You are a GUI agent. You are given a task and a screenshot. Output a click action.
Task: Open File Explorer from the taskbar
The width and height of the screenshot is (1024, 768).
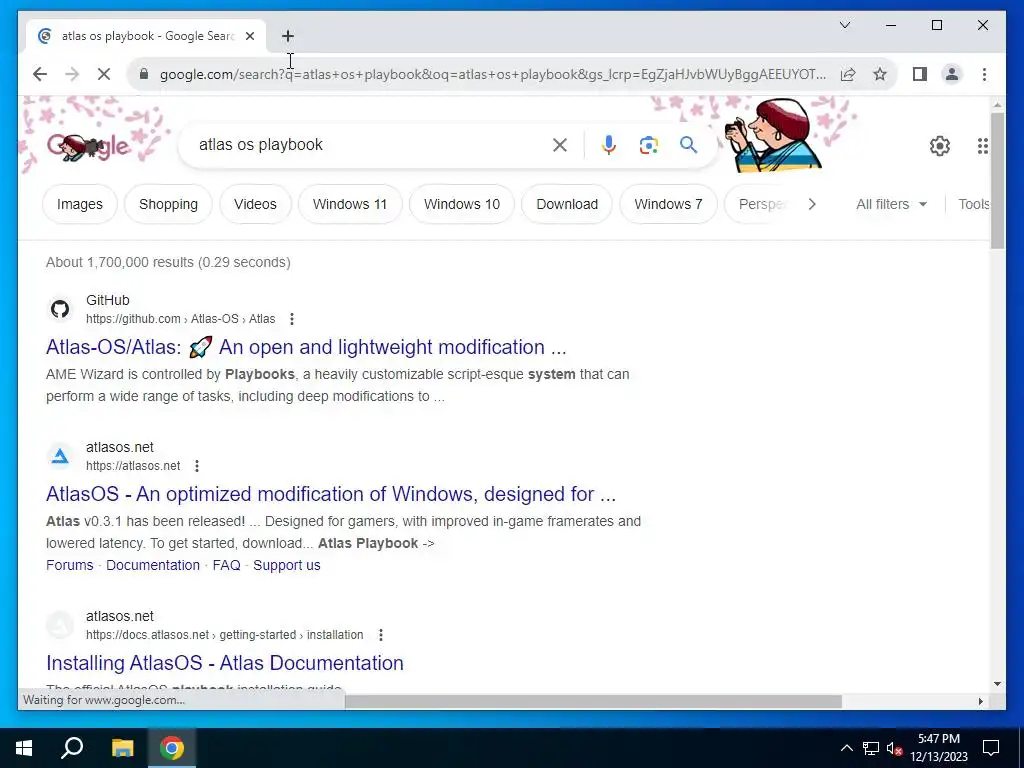click(122, 748)
